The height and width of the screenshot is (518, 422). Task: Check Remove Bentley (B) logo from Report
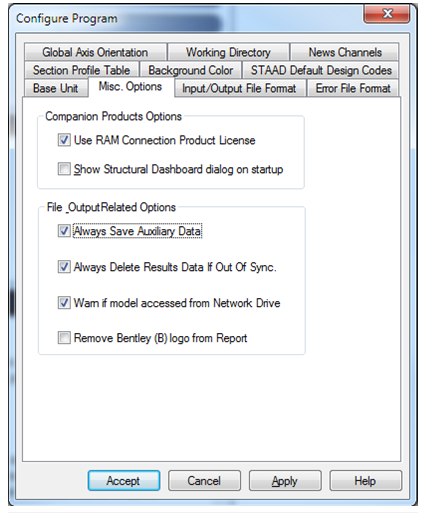[64, 338]
